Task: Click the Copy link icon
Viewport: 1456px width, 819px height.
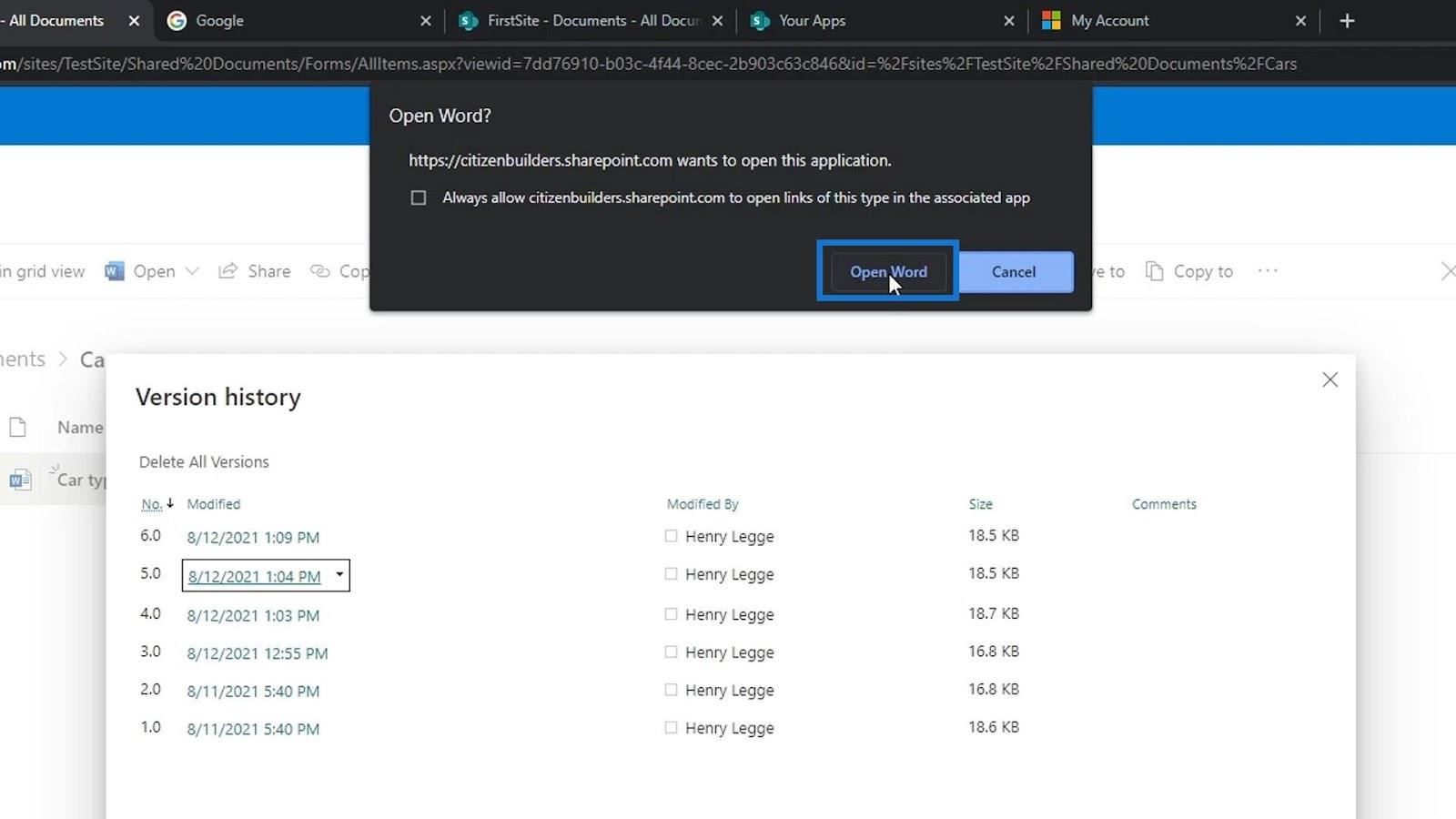Action: [320, 271]
